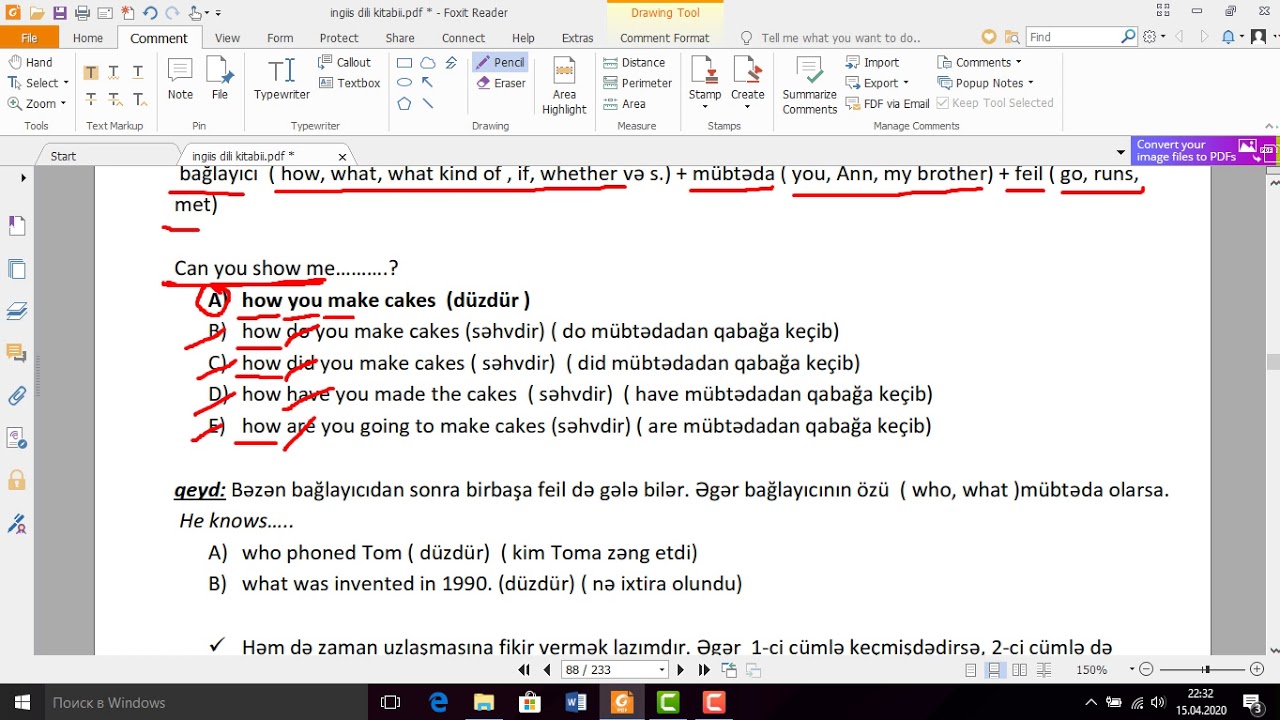The width and height of the screenshot is (1280, 720).
Task: Add a Note comment
Action: tap(180, 79)
